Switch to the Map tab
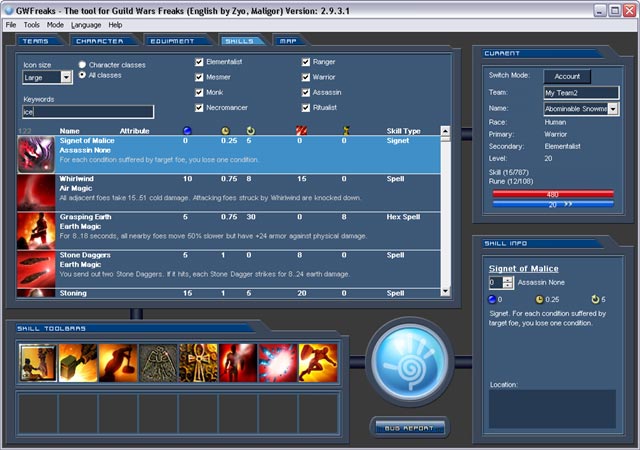Image resolution: width=640 pixels, height=450 pixels. [x=289, y=41]
